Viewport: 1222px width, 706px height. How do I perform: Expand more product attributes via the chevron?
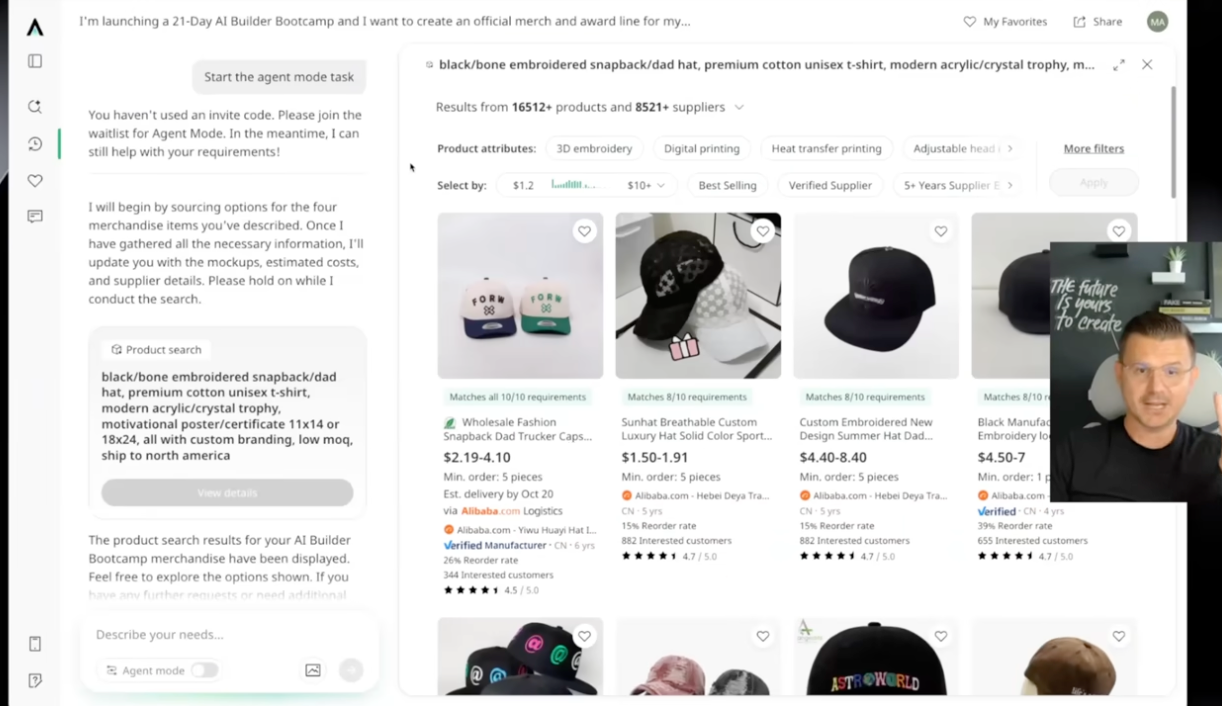(1010, 148)
